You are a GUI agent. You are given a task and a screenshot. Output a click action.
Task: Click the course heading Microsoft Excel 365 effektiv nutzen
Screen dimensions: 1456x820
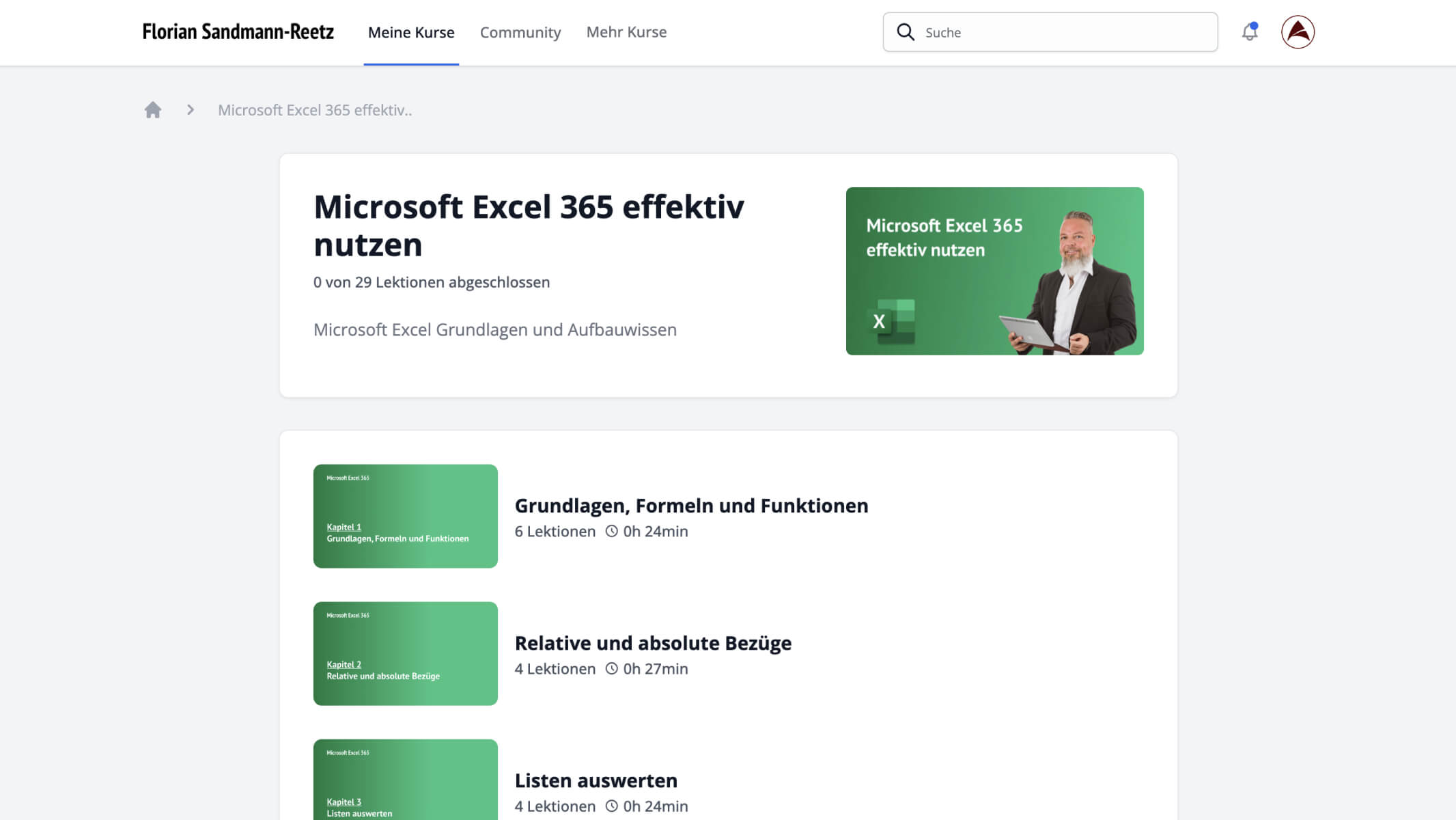(x=529, y=225)
